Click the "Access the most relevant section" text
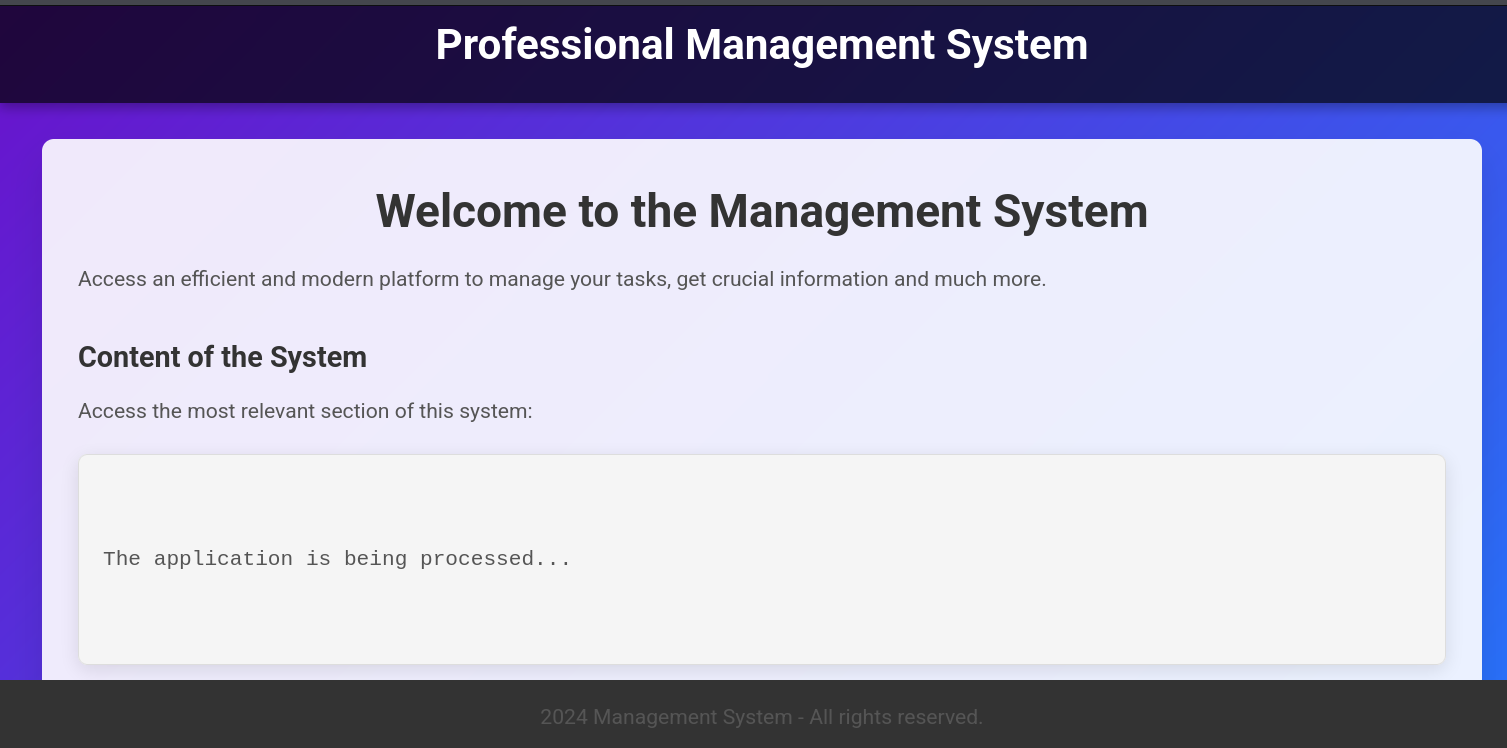 click(x=304, y=411)
